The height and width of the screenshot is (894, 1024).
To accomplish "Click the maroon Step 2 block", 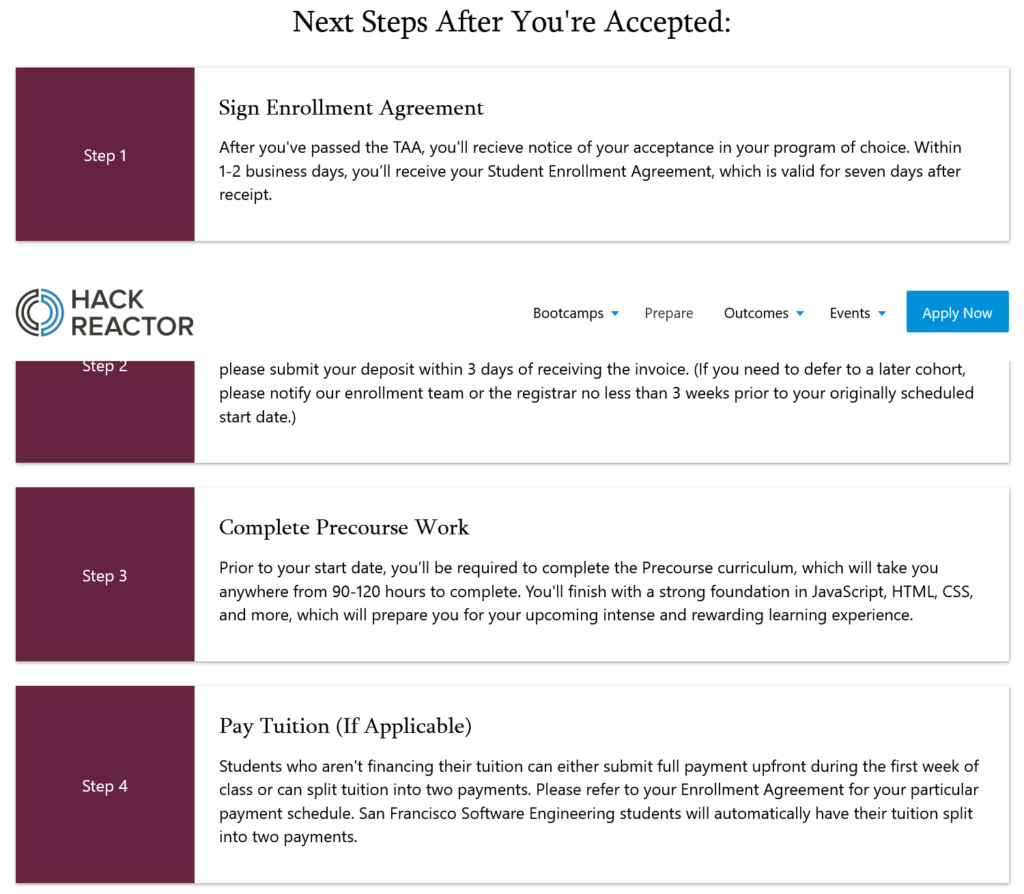I will pyautogui.click(x=105, y=410).
